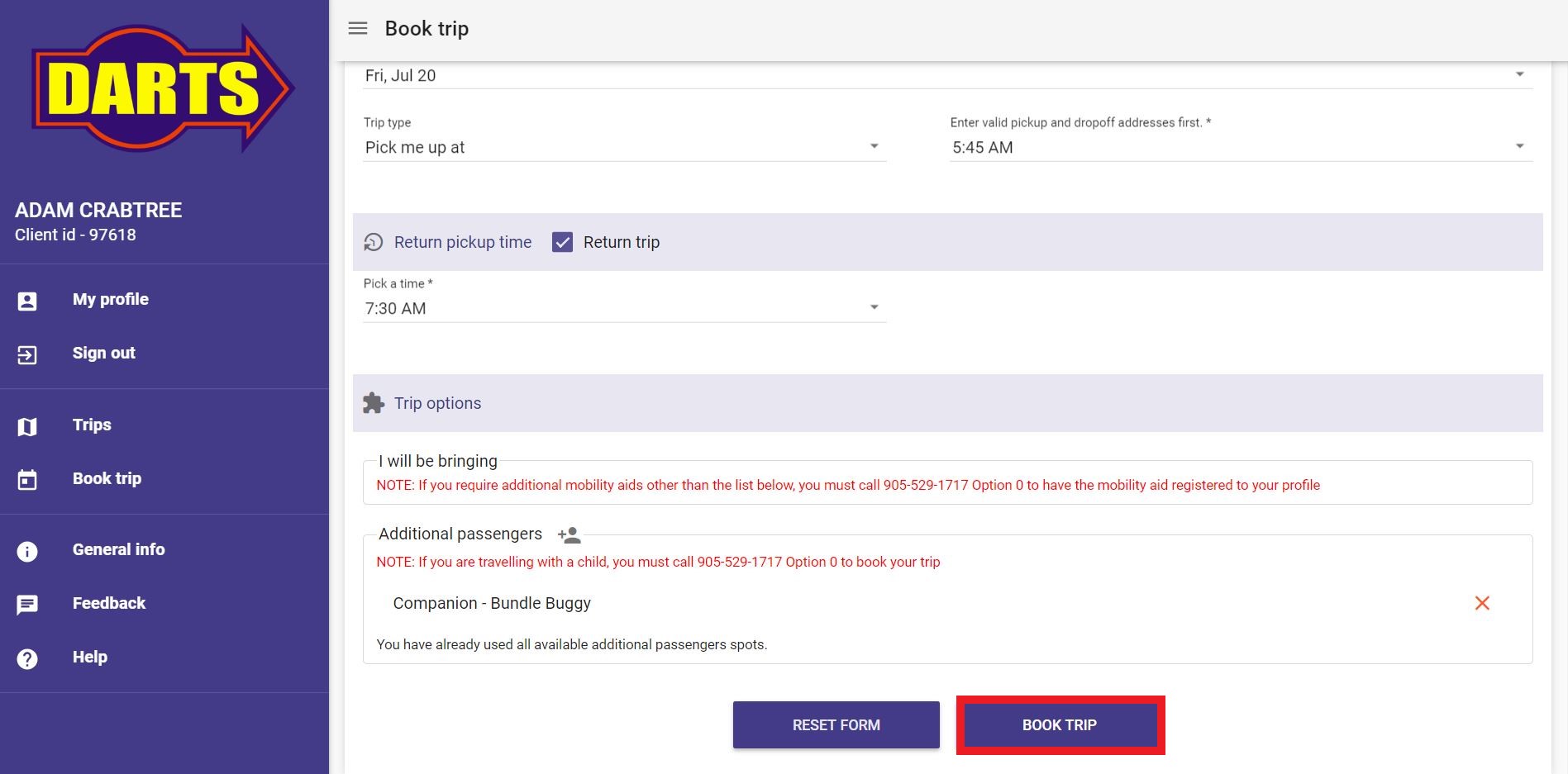Click the 'I will be bringing' label

(438, 461)
